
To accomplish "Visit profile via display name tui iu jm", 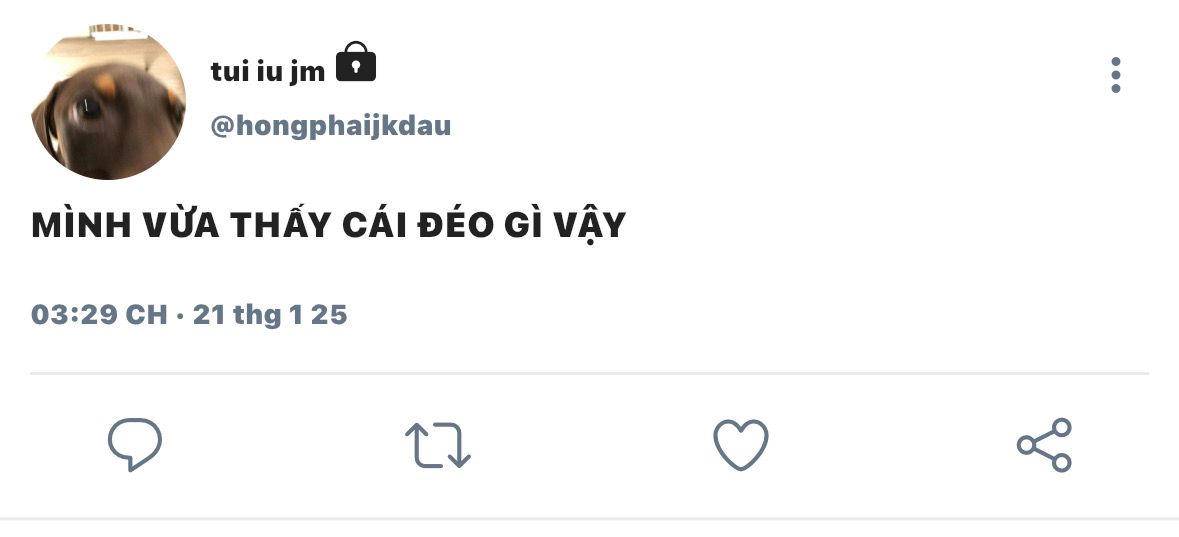I will tap(268, 71).
